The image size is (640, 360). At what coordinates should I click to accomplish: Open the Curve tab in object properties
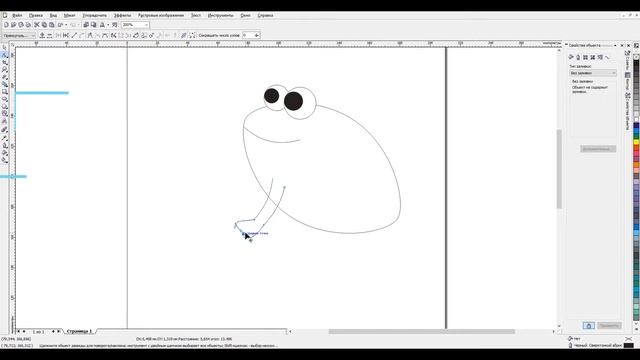click(x=607, y=58)
